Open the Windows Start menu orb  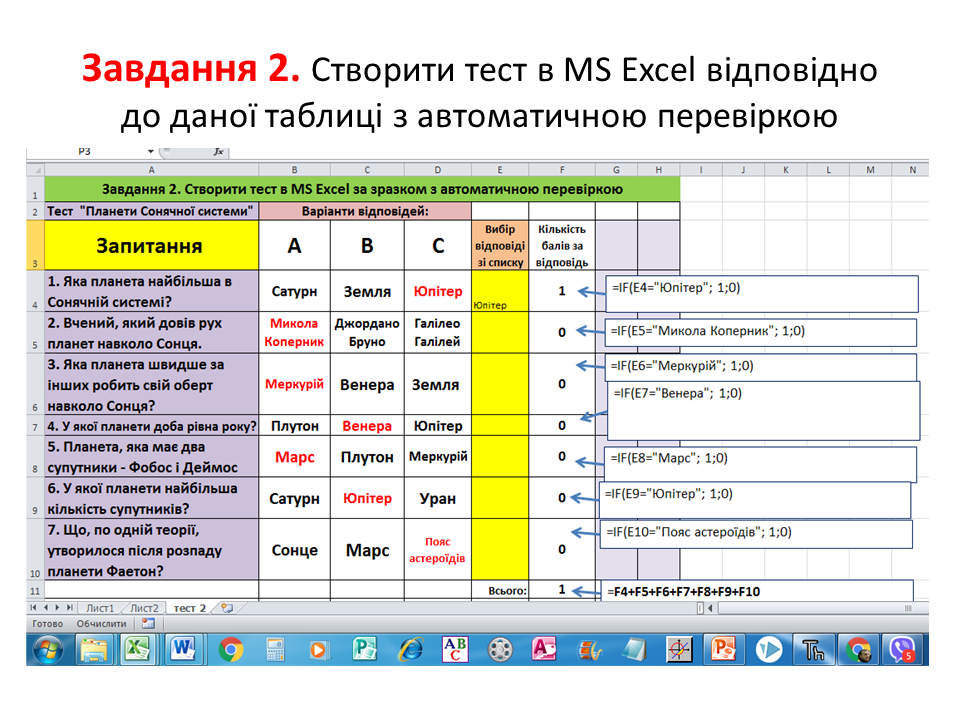48,650
